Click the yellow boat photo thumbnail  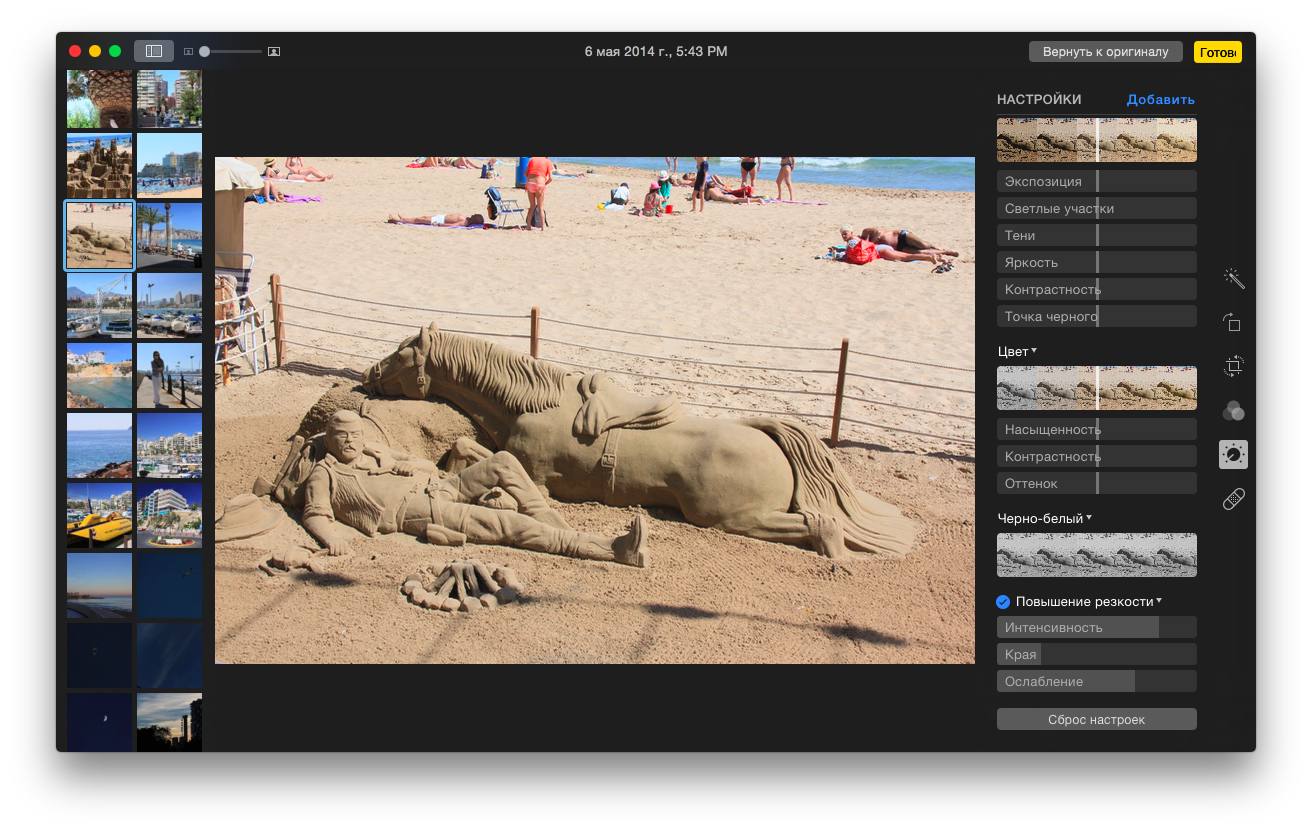(x=99, y=515)
